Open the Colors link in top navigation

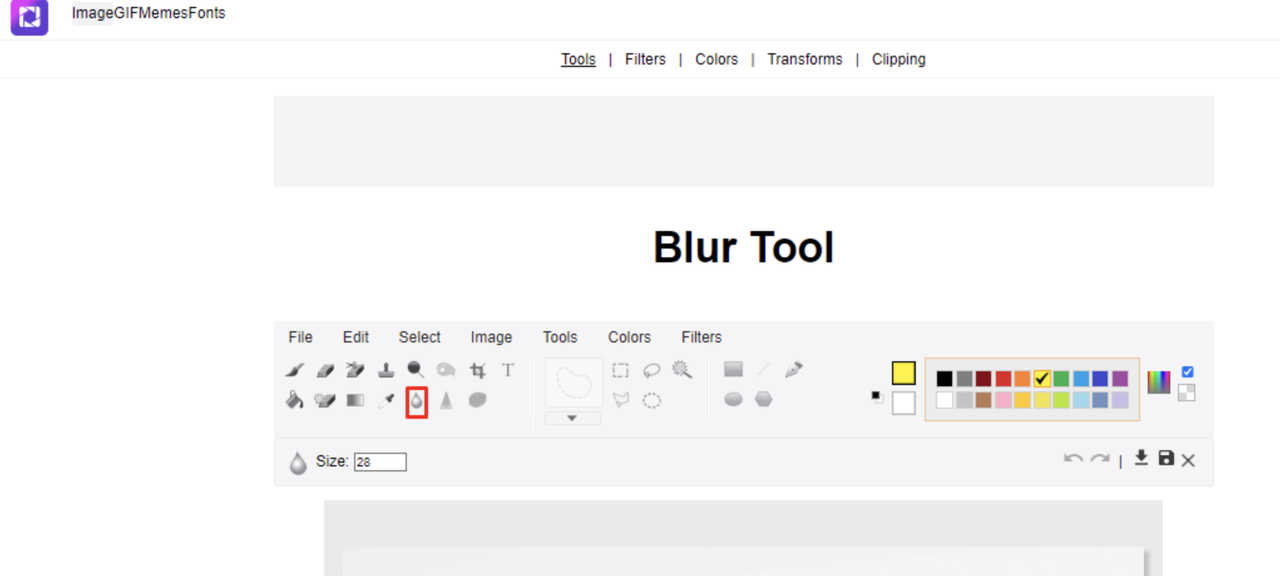click(716, 59)
